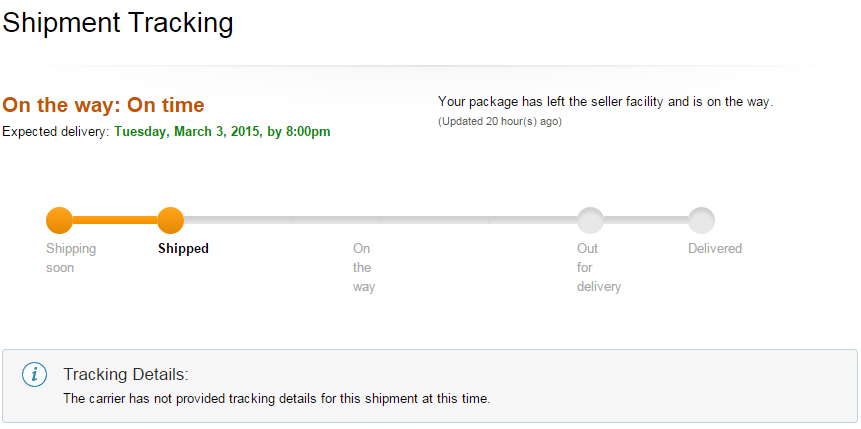Click the gray Delivered progress circle
This screenshot has width=861, height=429.
click(701, 221)
